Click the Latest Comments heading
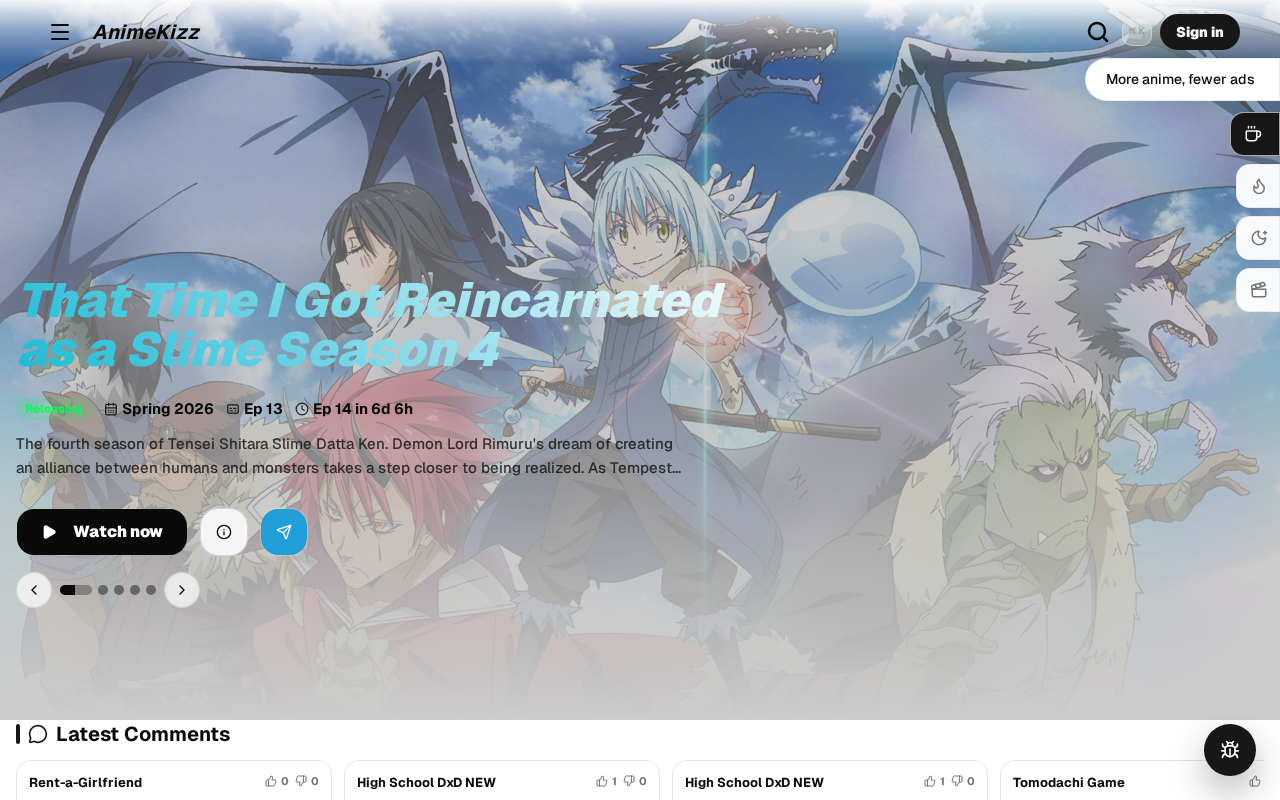This screenshot has height=800, width=1280. click(x=143, y=734)
